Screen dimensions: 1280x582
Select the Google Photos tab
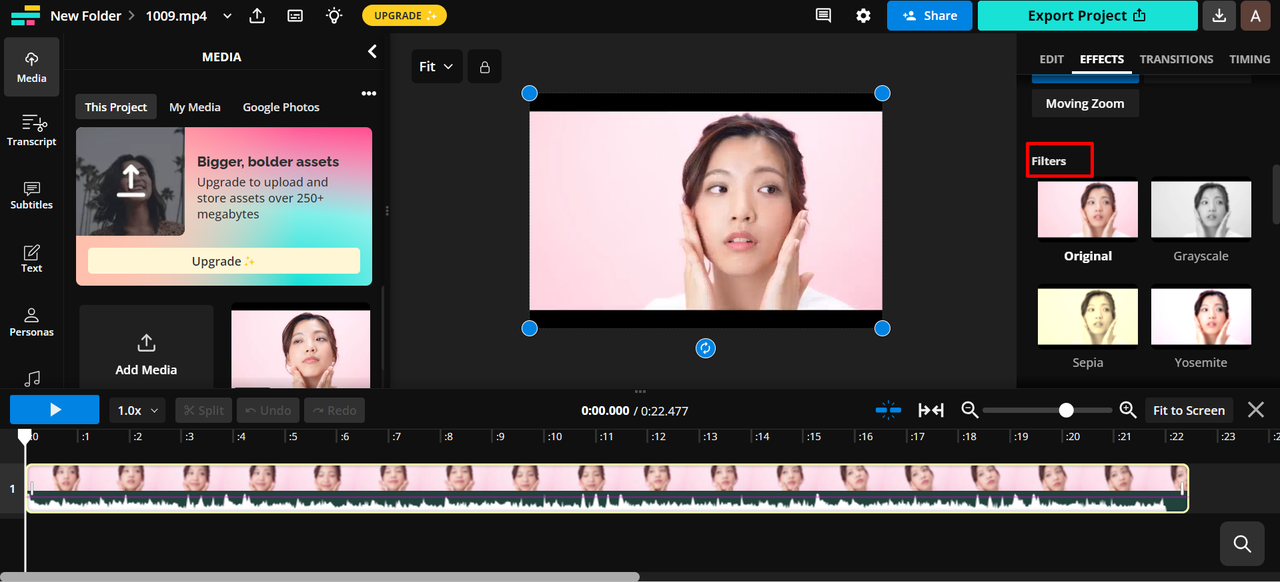click(x=281, y=107)
